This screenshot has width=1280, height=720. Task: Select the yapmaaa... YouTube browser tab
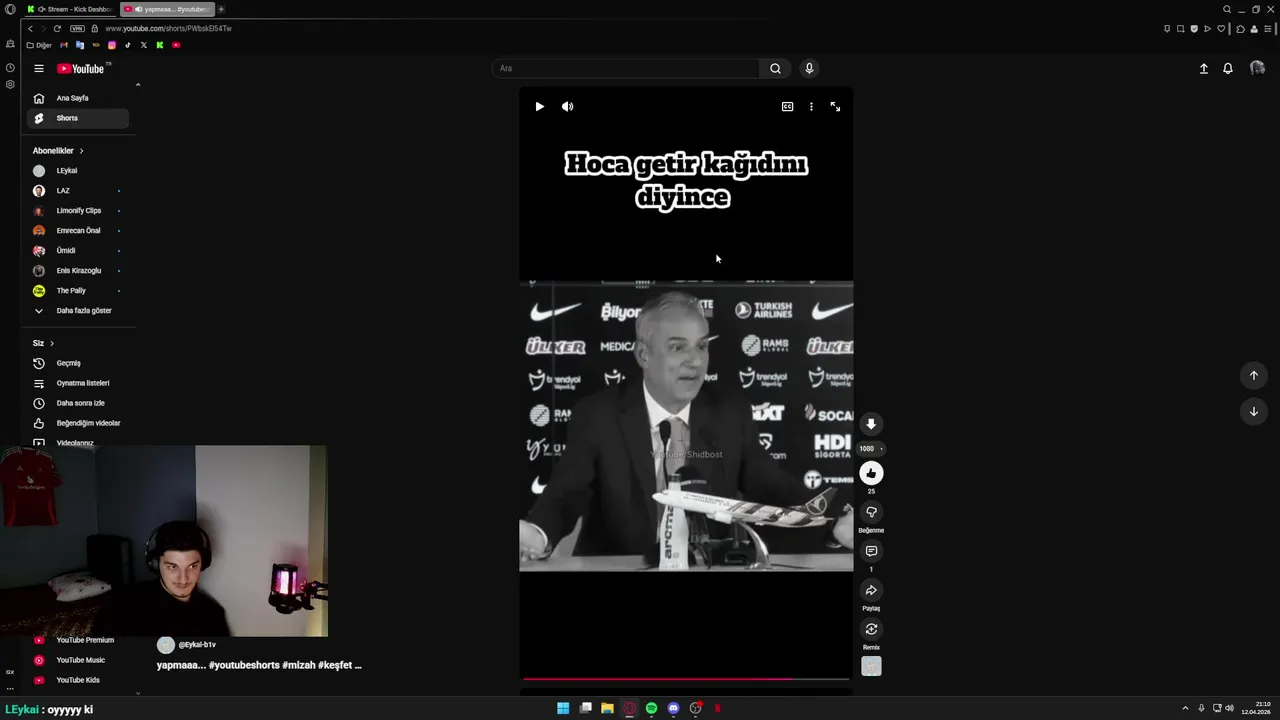166,9
